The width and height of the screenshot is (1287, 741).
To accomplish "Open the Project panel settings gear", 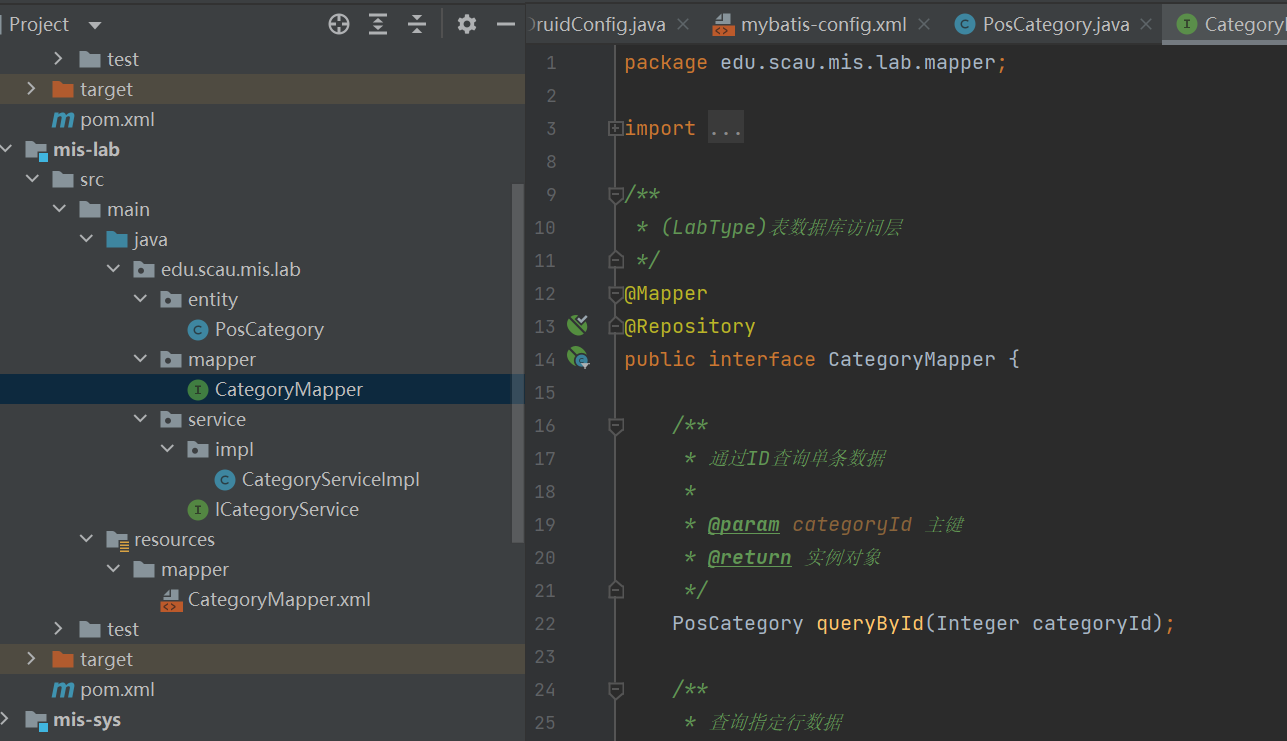I will coord(466,25).
